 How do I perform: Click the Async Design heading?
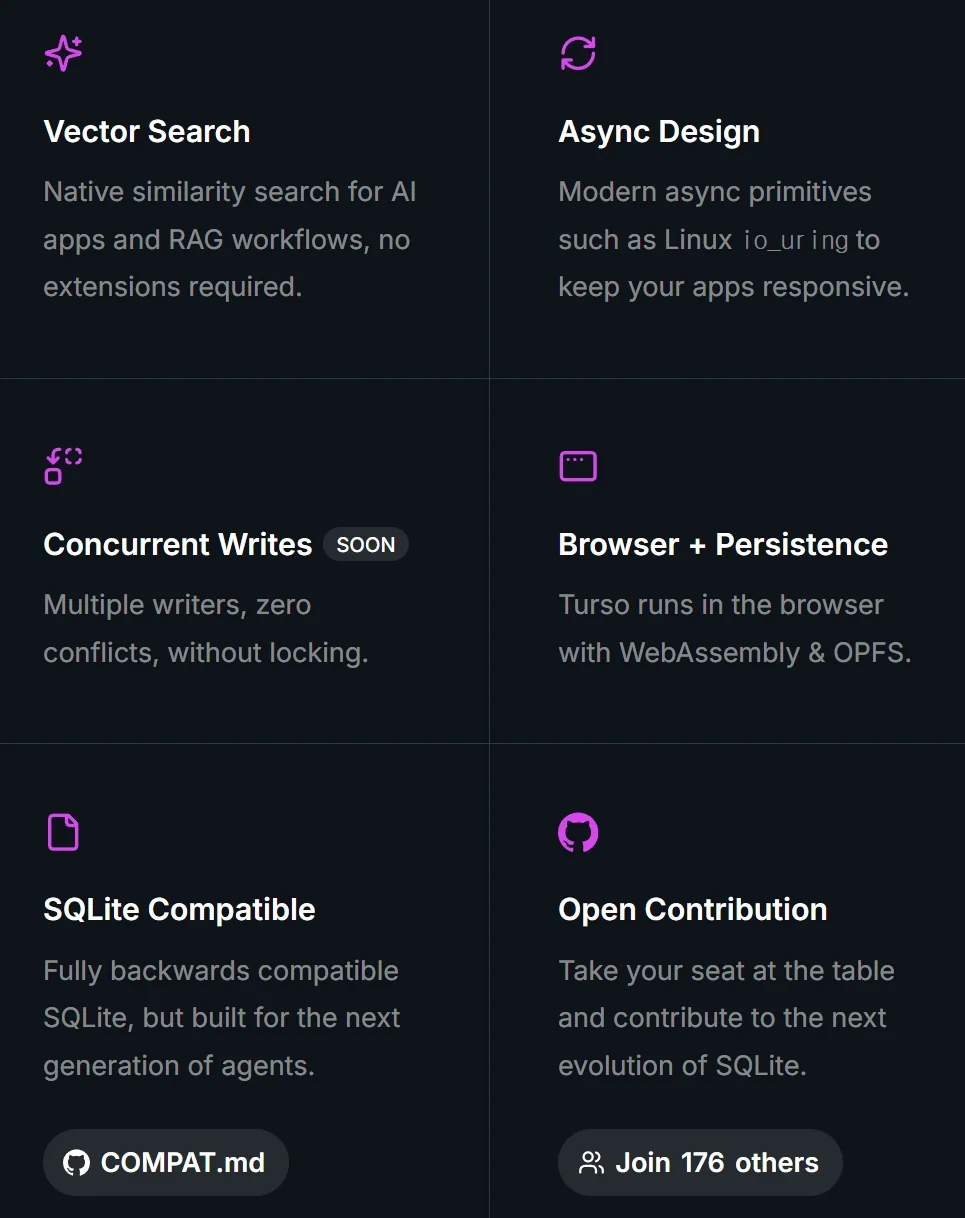click(x=659, y=132)
